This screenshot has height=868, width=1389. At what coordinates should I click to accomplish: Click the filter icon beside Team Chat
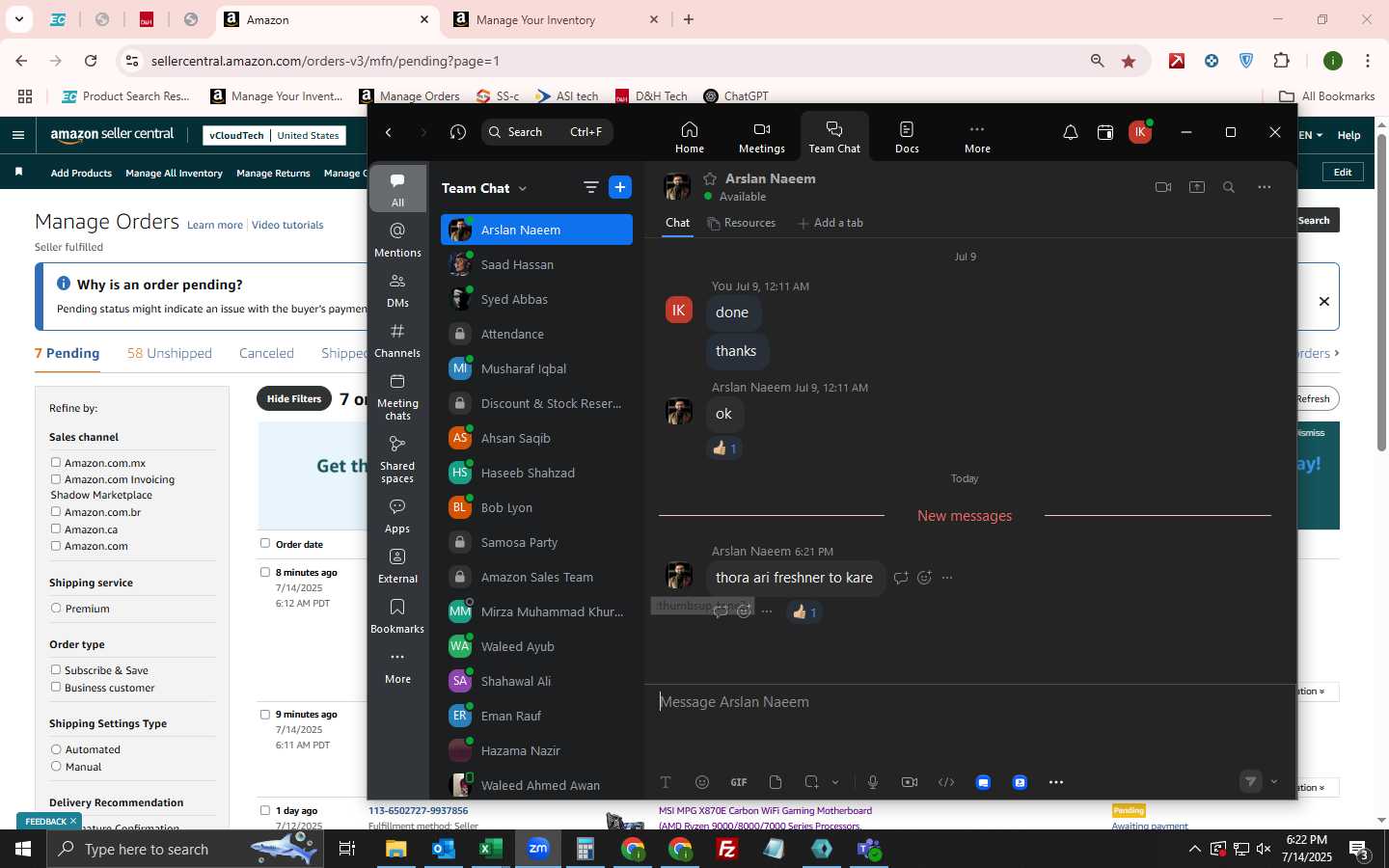[x=590, y=188]
